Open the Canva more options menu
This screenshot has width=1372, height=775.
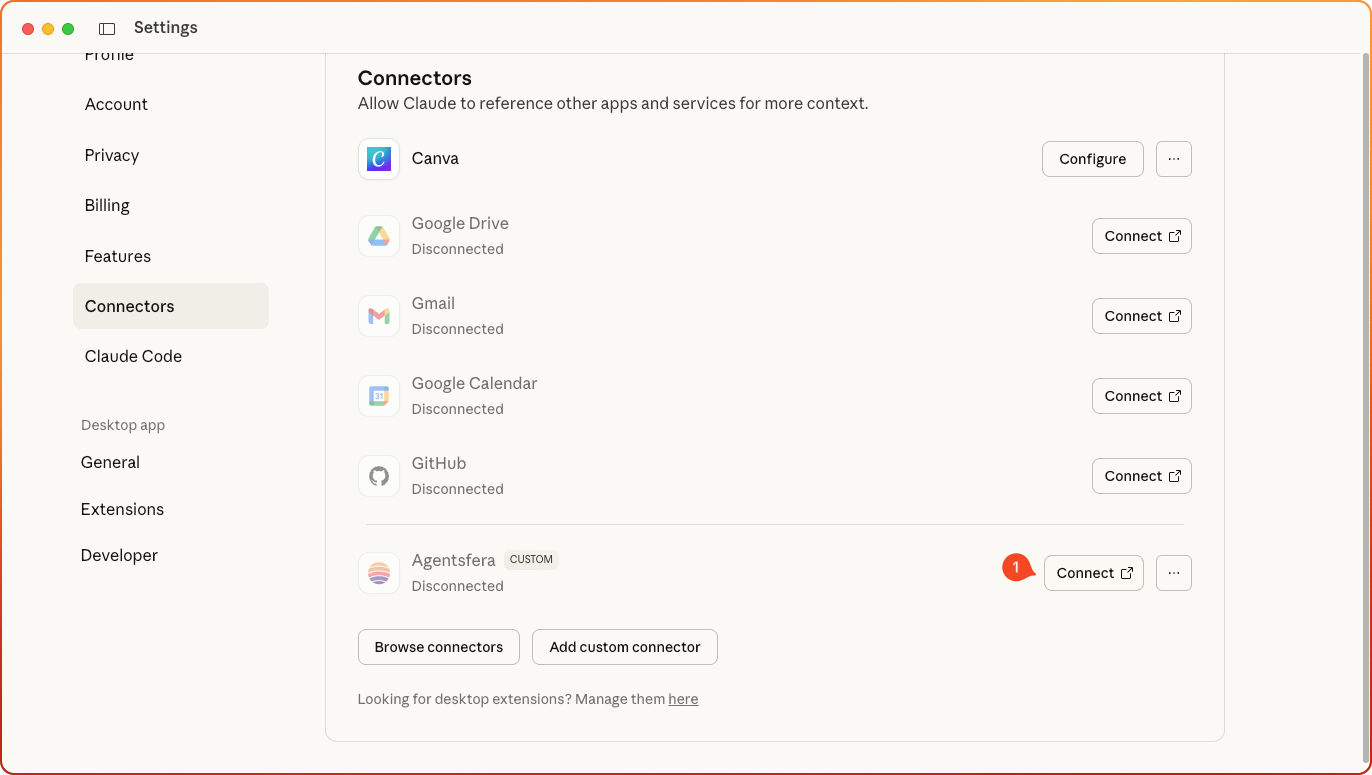coord(1173,159)
